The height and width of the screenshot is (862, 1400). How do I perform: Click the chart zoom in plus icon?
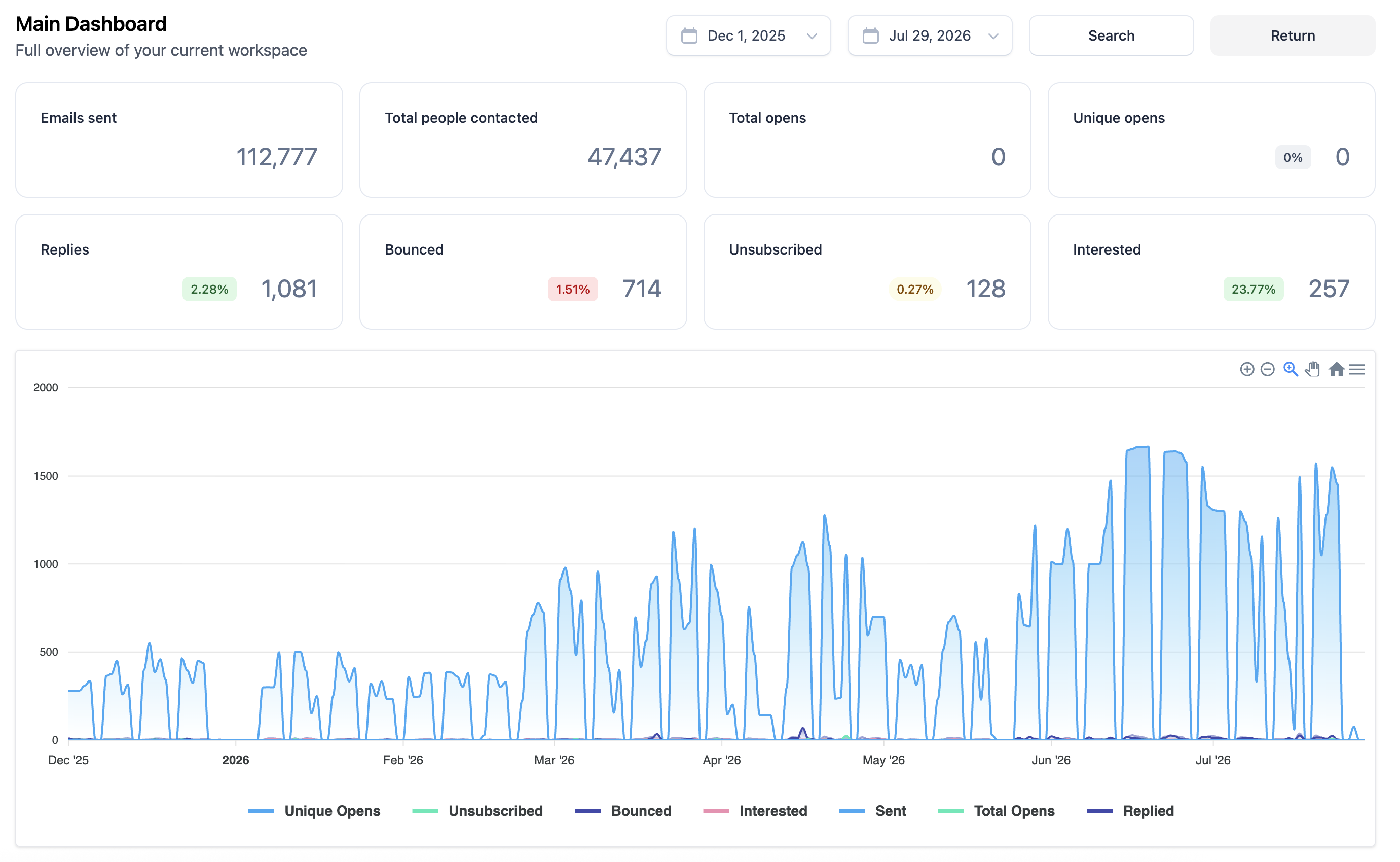click(x=1247, y=370)
